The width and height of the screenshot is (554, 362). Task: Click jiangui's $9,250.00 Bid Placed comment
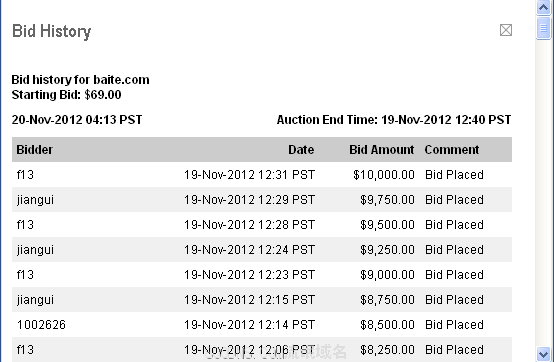[454, 250]
